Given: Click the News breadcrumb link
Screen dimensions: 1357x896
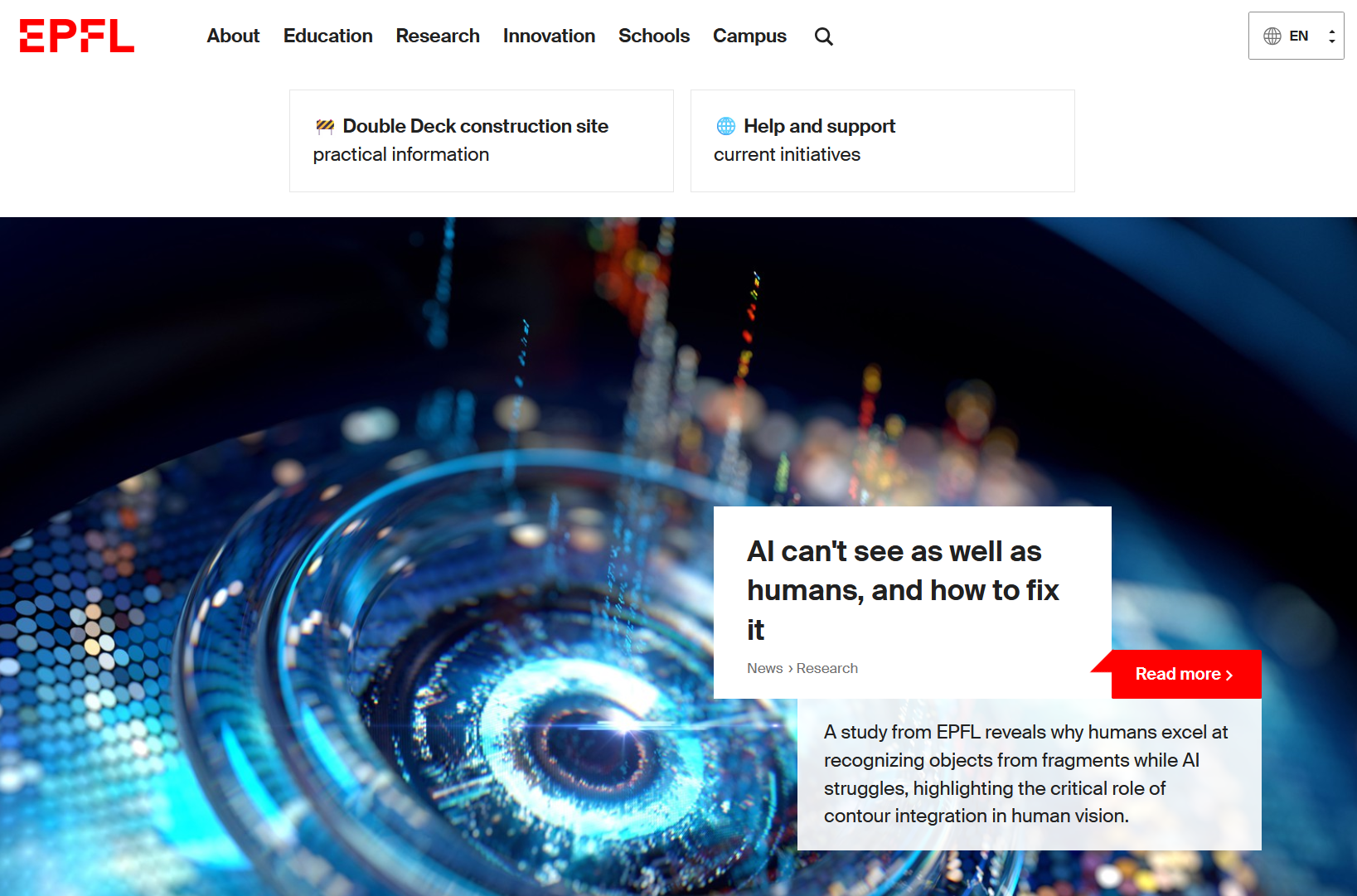Looking at the screenshot, I should pos(764,668).
